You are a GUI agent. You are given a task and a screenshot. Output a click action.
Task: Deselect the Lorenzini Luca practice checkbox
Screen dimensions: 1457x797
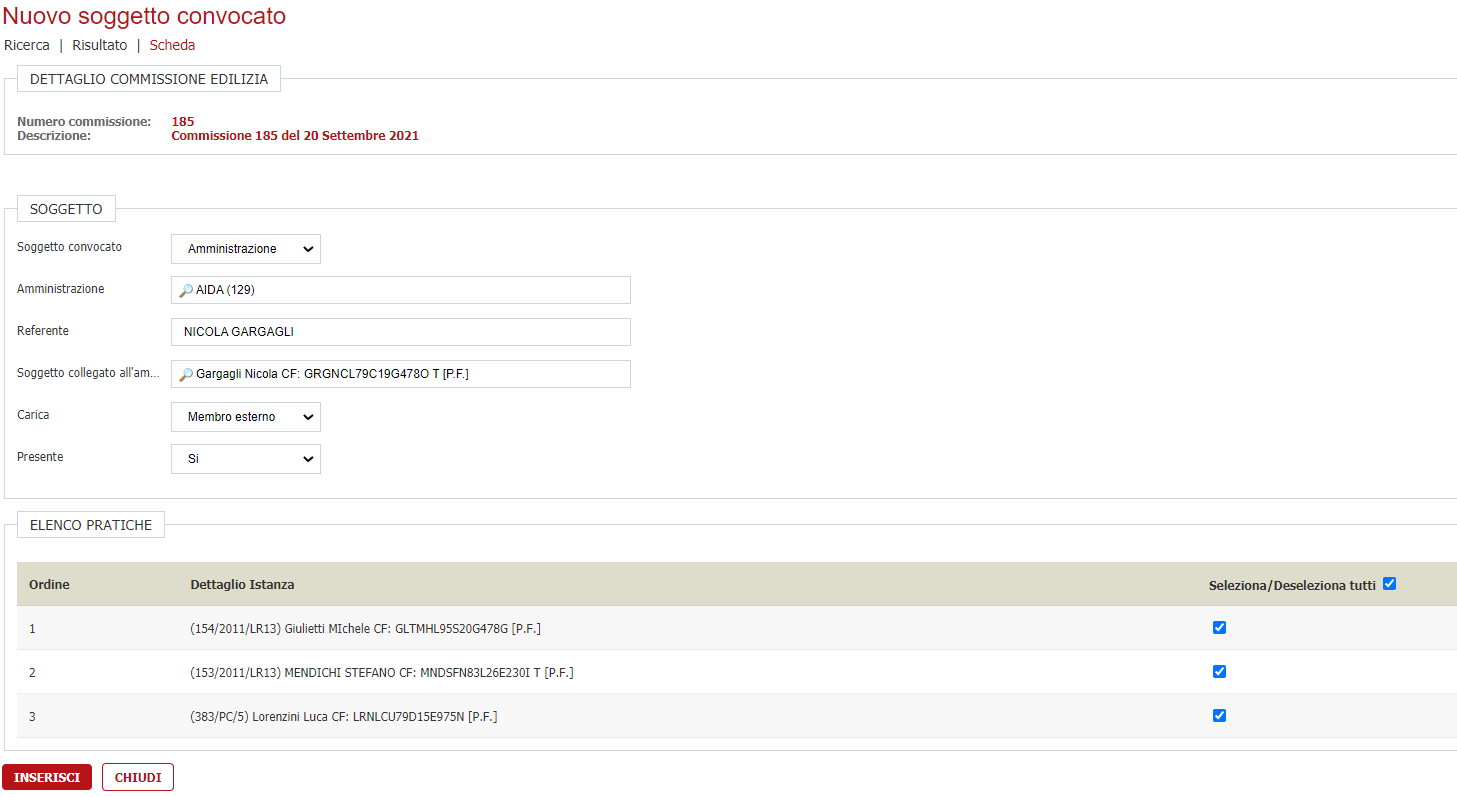coord(1219,715)
